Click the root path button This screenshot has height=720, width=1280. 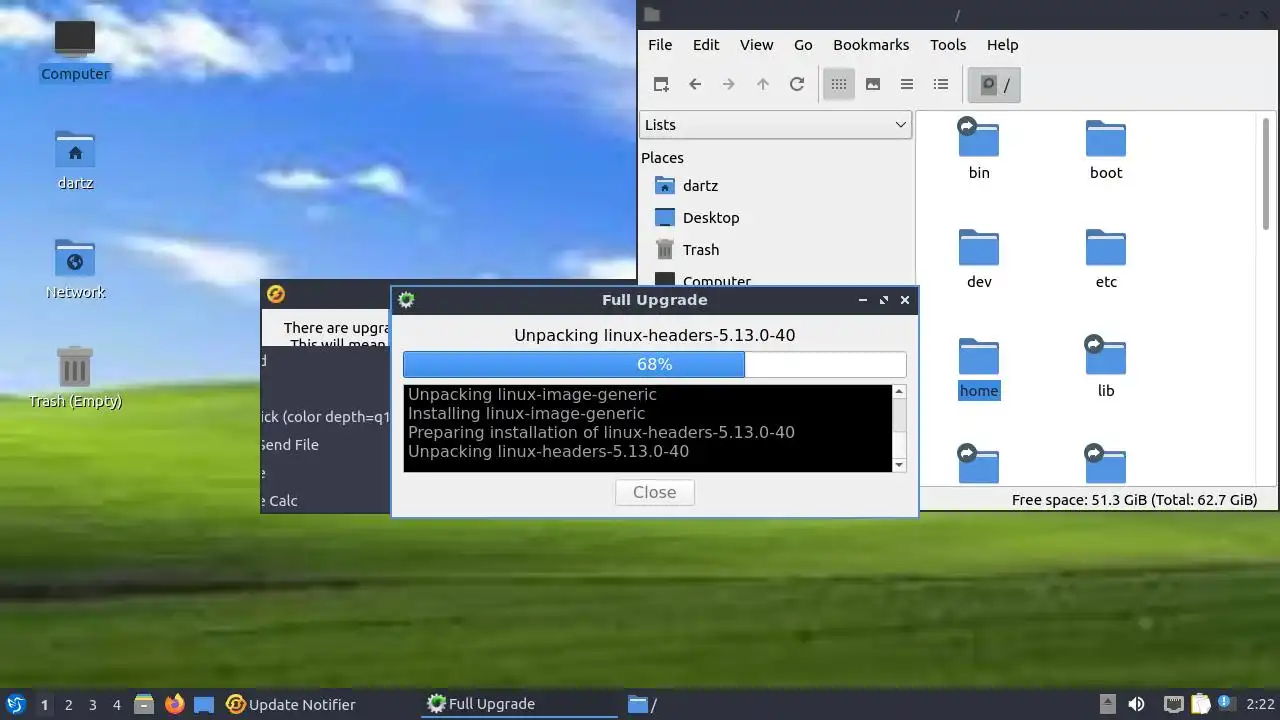tap(995, 84)
